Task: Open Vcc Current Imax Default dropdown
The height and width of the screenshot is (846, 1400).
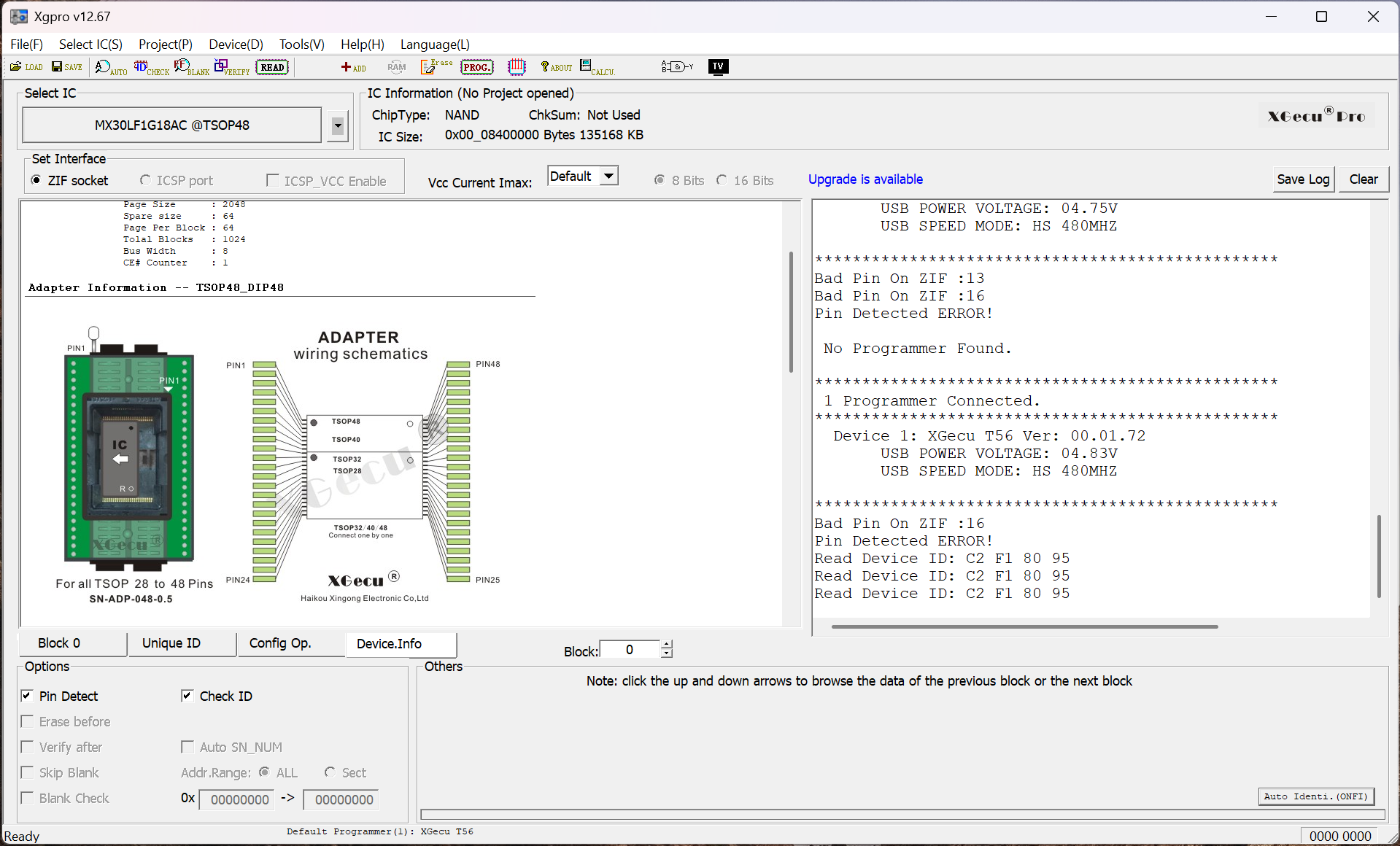Action: coord(608,176)
